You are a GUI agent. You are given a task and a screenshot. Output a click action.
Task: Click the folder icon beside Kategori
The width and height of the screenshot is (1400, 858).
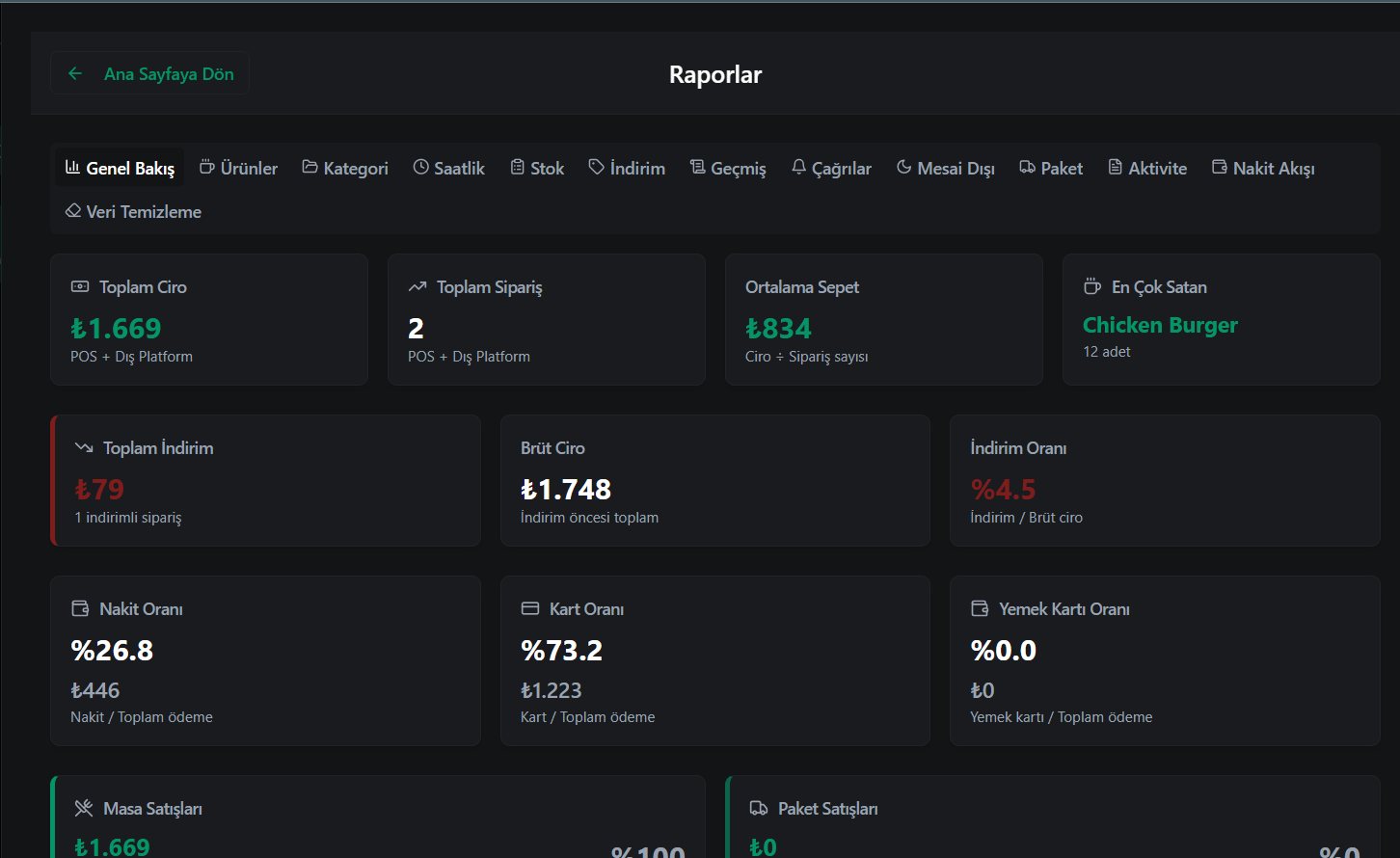[x=310, y=167]
